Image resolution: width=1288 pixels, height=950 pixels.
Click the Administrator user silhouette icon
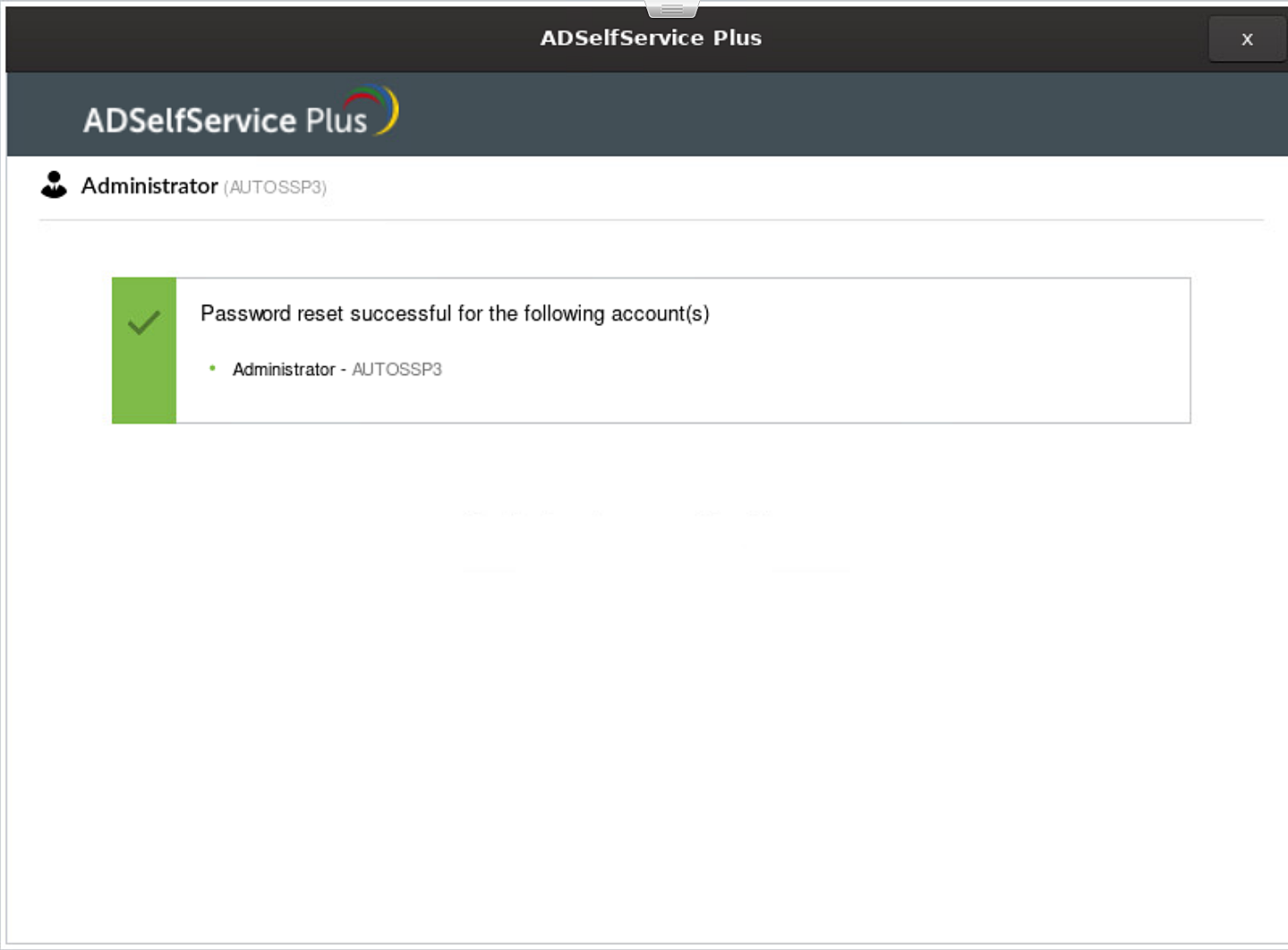[54, 185]
